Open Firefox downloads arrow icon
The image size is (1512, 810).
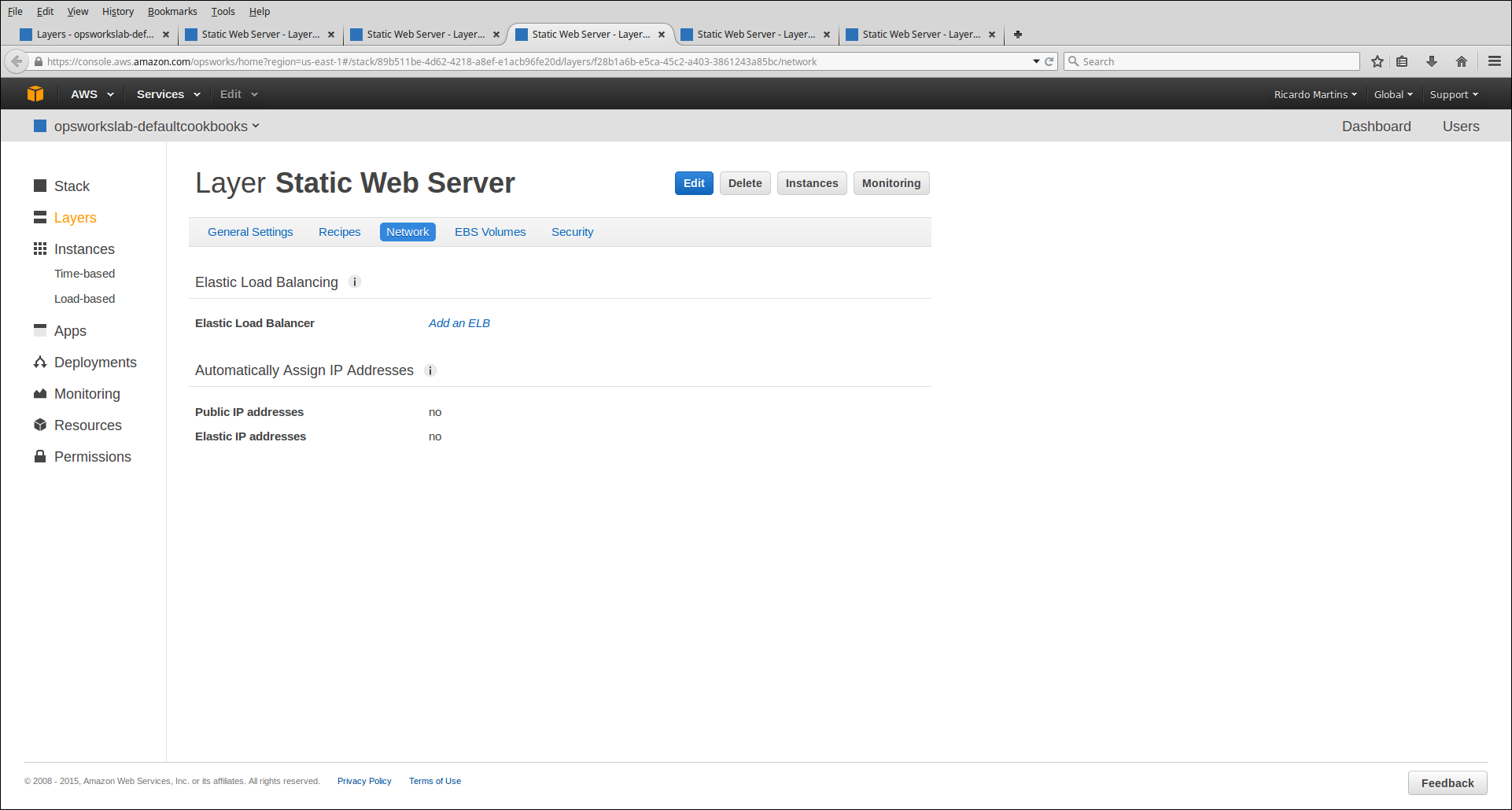tap(1432, 61)
